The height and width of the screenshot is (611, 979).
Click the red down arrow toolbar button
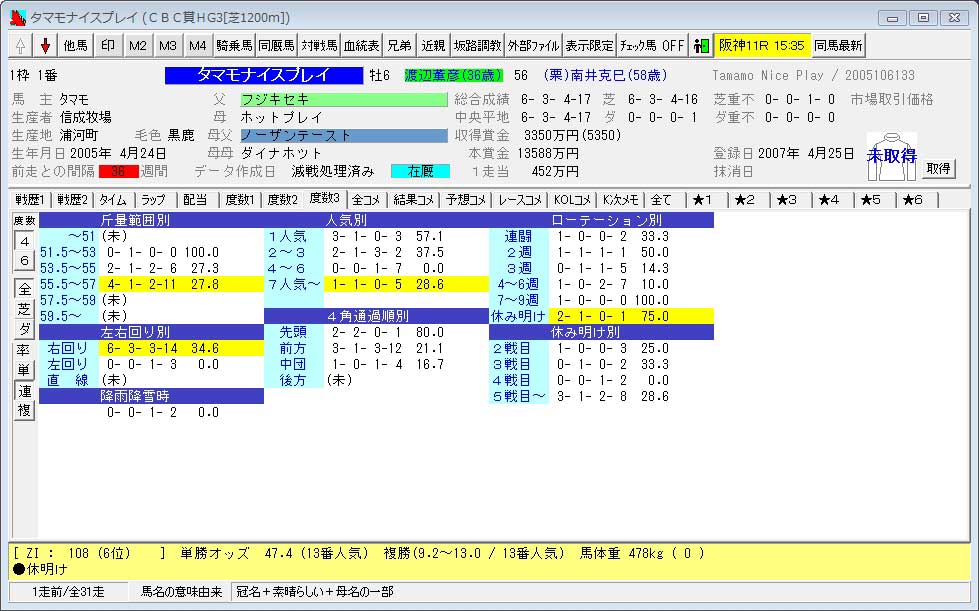tap(45, 45)
